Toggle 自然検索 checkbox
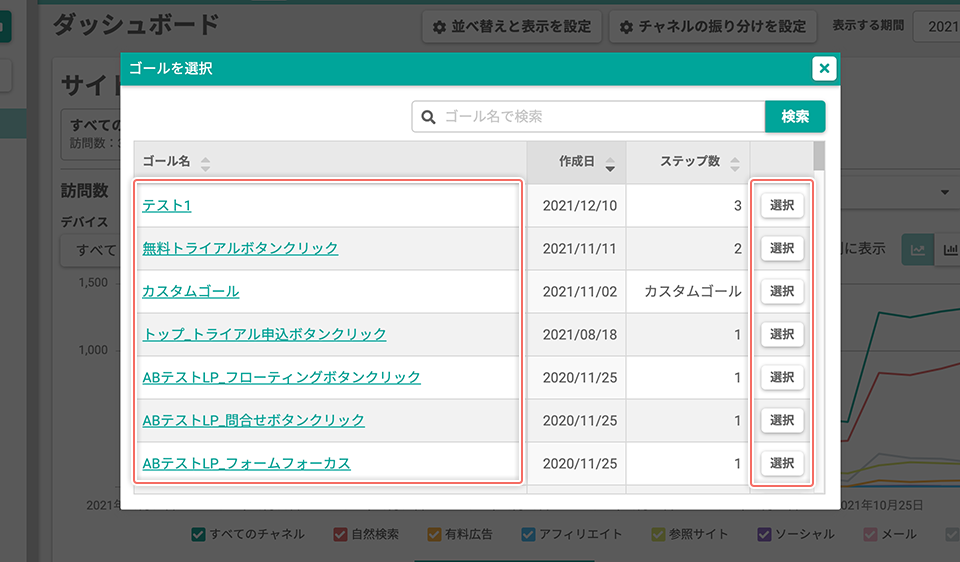 tap(340, 534)
